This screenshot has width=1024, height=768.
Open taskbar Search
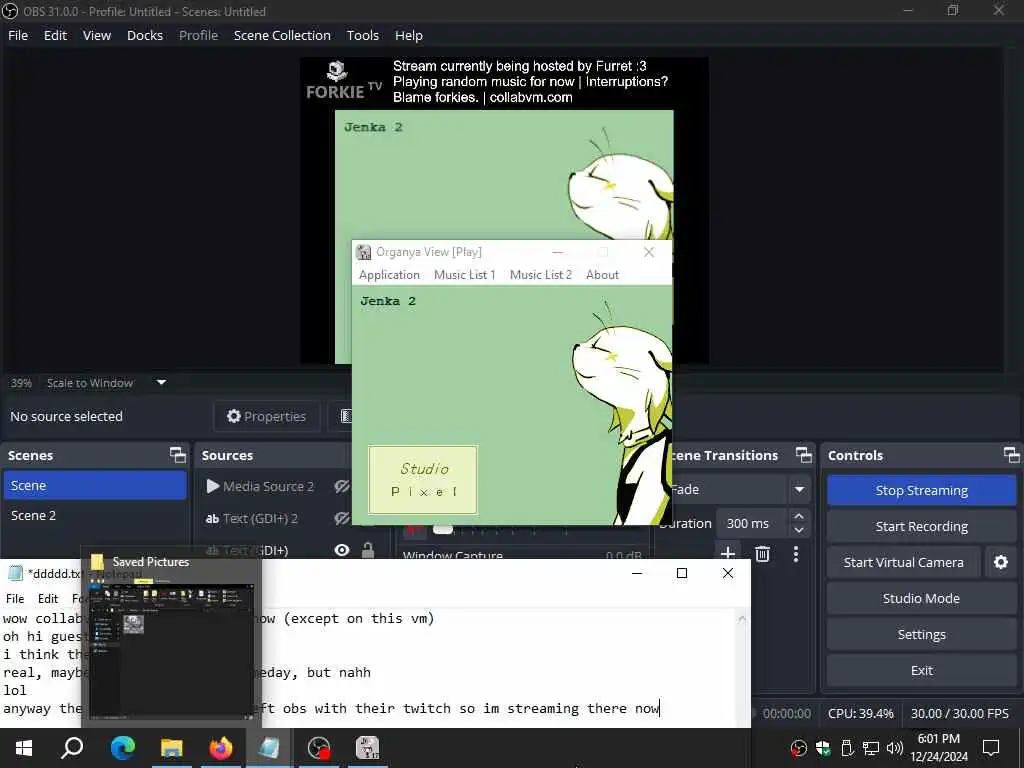[72, 748]
